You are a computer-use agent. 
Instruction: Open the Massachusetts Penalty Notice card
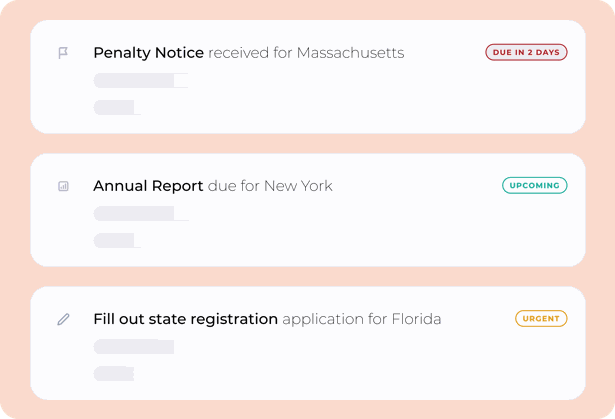point(308,77)
